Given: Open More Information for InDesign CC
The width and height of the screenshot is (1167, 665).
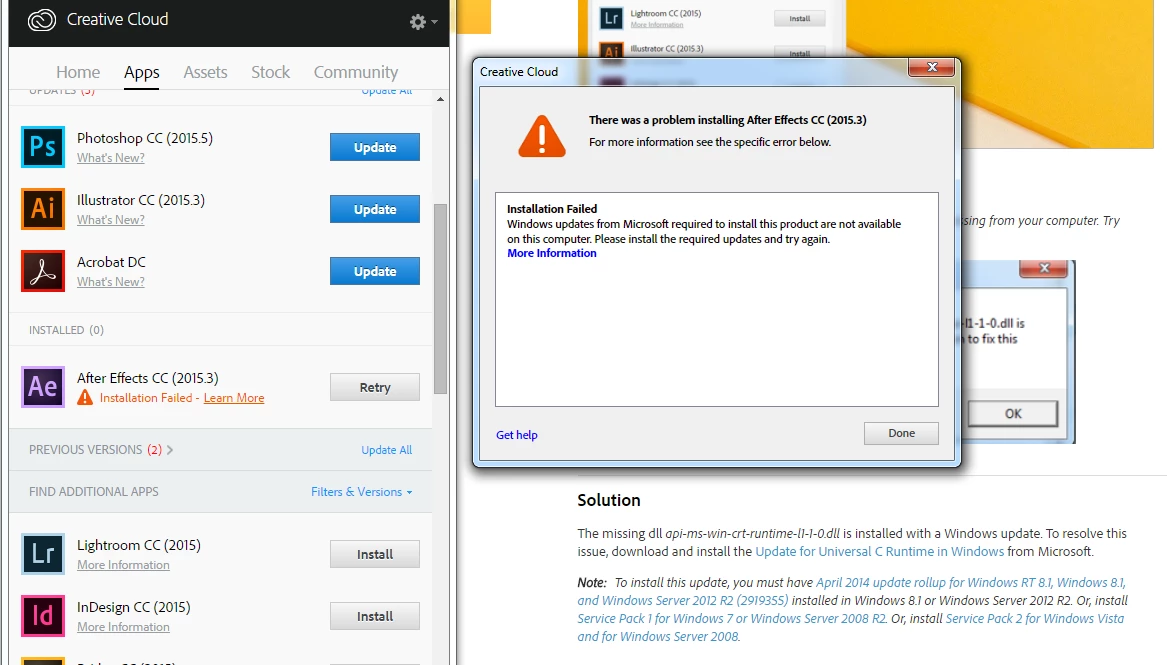Looking at the screenshot, I should pyautogui.click(x=124, y=626).
